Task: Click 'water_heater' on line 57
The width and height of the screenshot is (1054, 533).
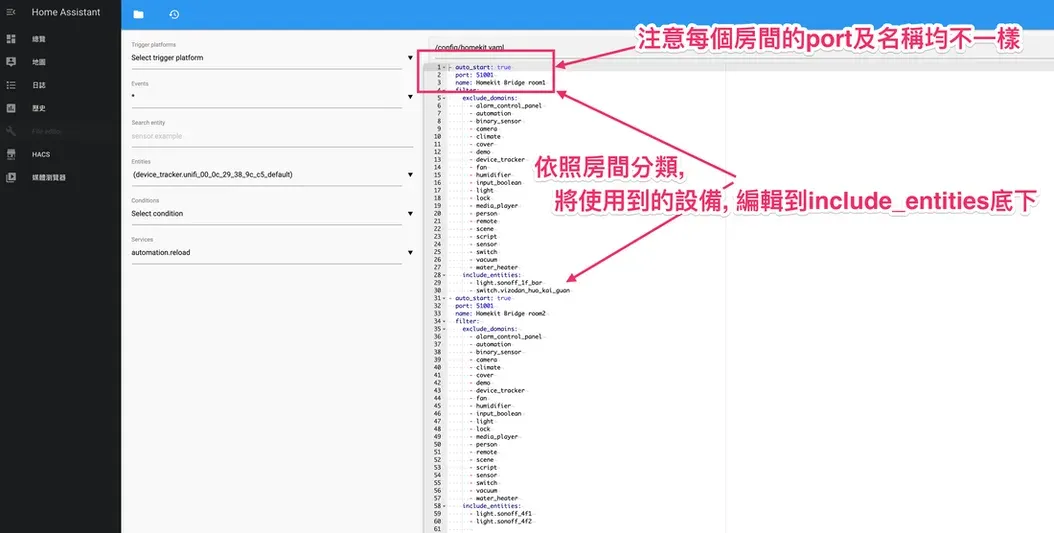Action: pos(497,498)
